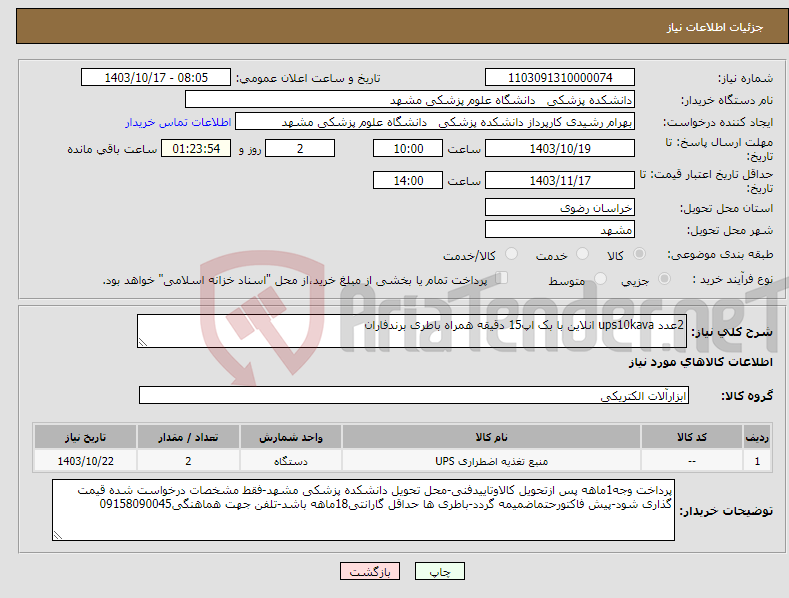
Task: Select the جزیی purchase type radio
Action: (664, 278)
